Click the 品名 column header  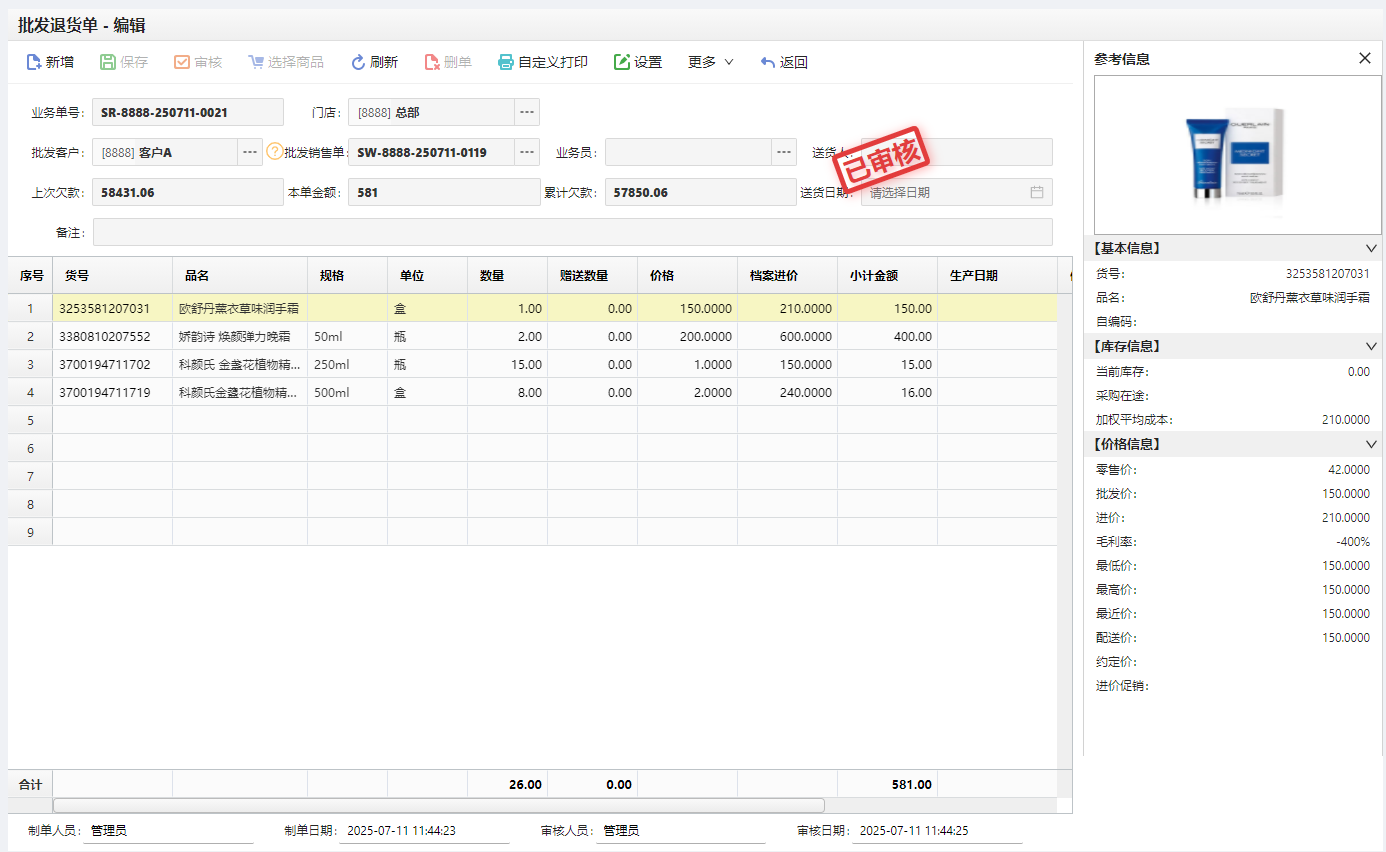tap(240, 276)
